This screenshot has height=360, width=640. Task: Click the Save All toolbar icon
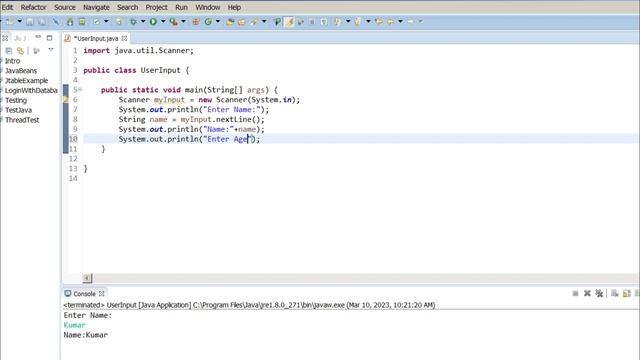click(42, 21)
